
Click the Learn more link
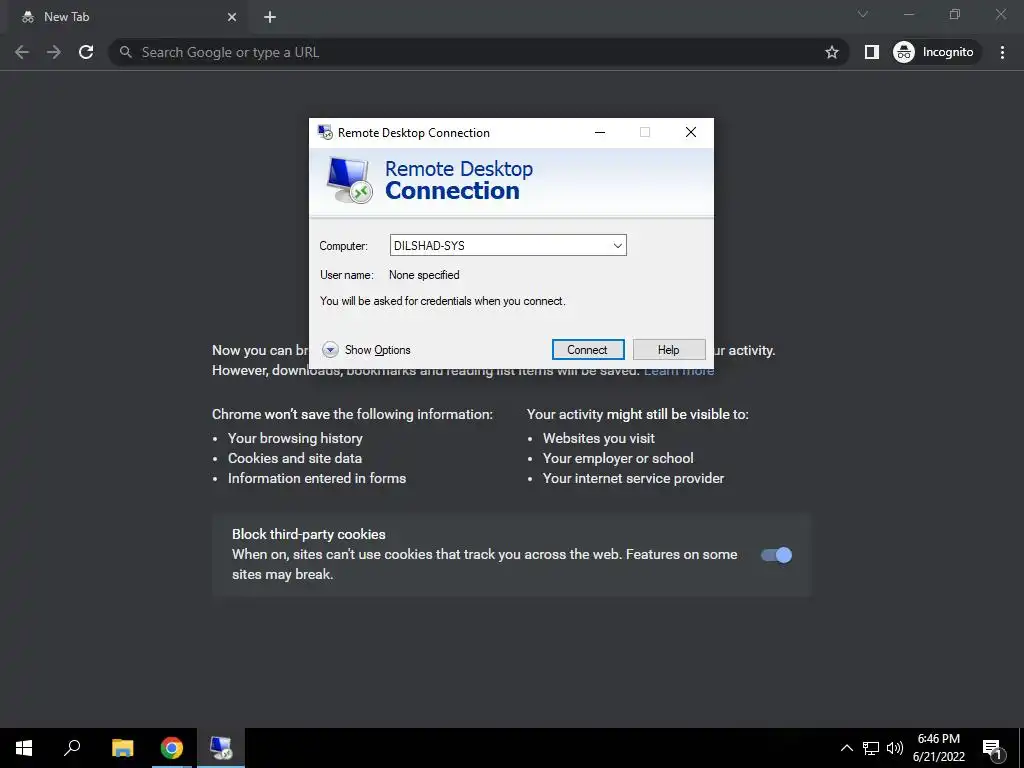679,370
